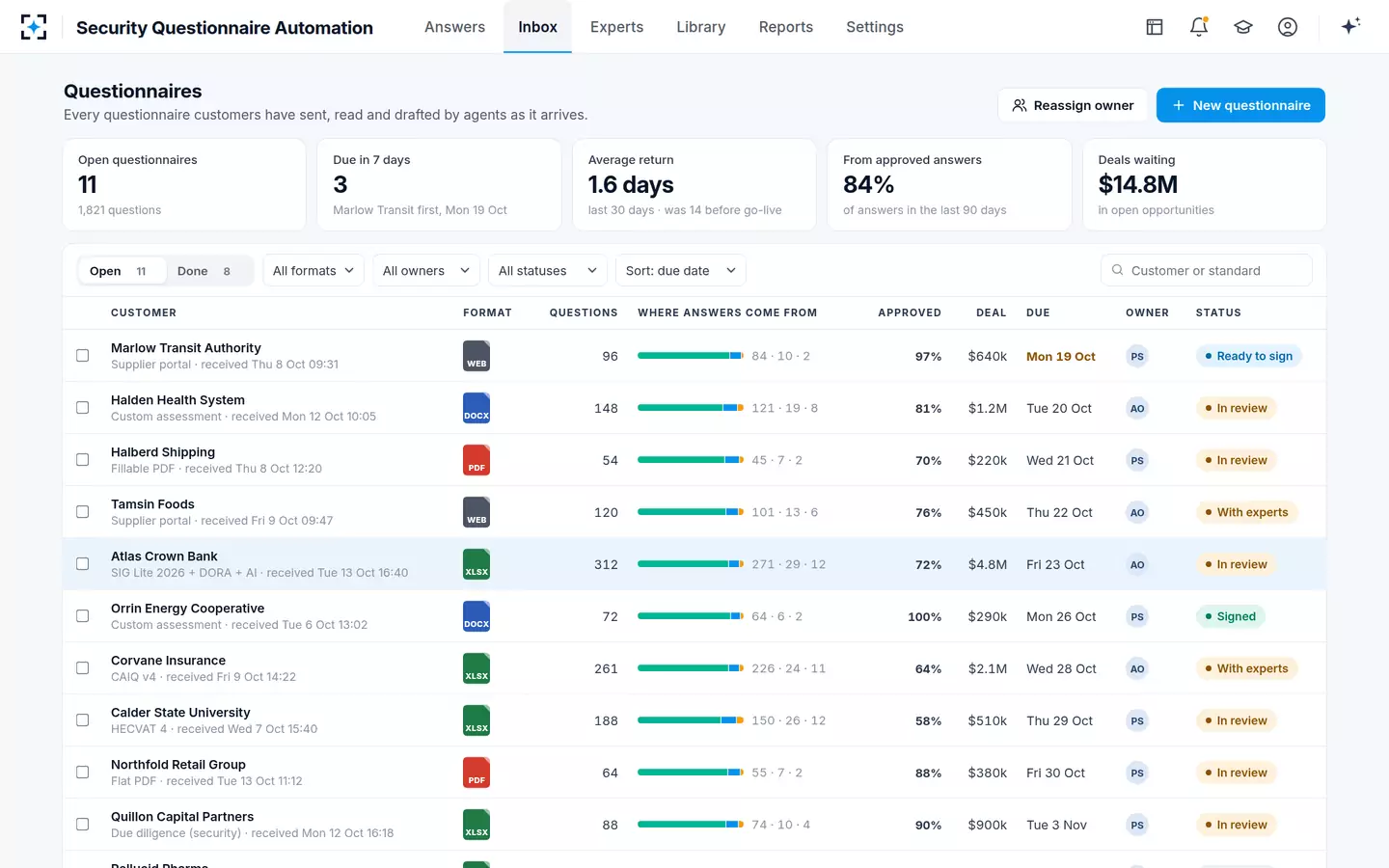Click the PS owner avatar on Marlow Transit row
The height and width of the screenshot is (868, 1389).
click(1137, 356)
